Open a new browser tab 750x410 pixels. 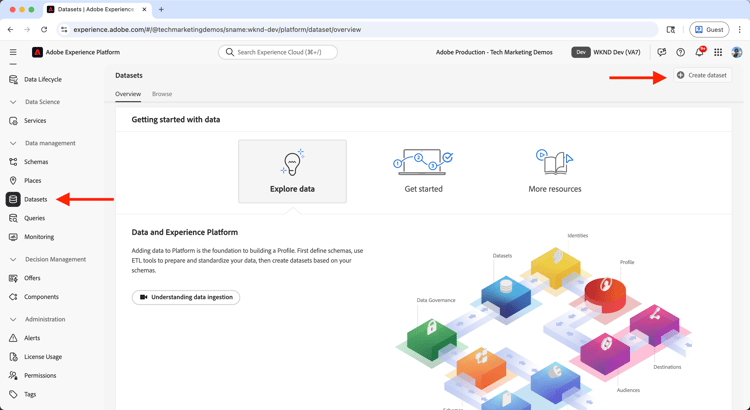pyautogui.click(x=161, y=10)
